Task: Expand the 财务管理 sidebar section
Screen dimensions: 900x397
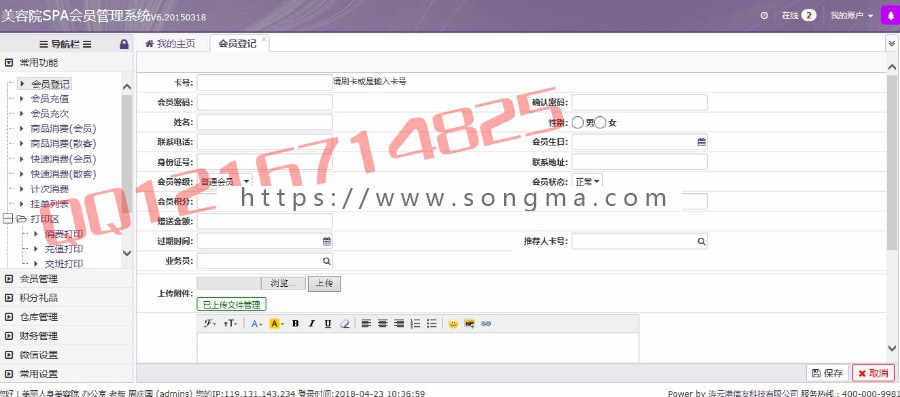Action: click(x=9, y=336)
